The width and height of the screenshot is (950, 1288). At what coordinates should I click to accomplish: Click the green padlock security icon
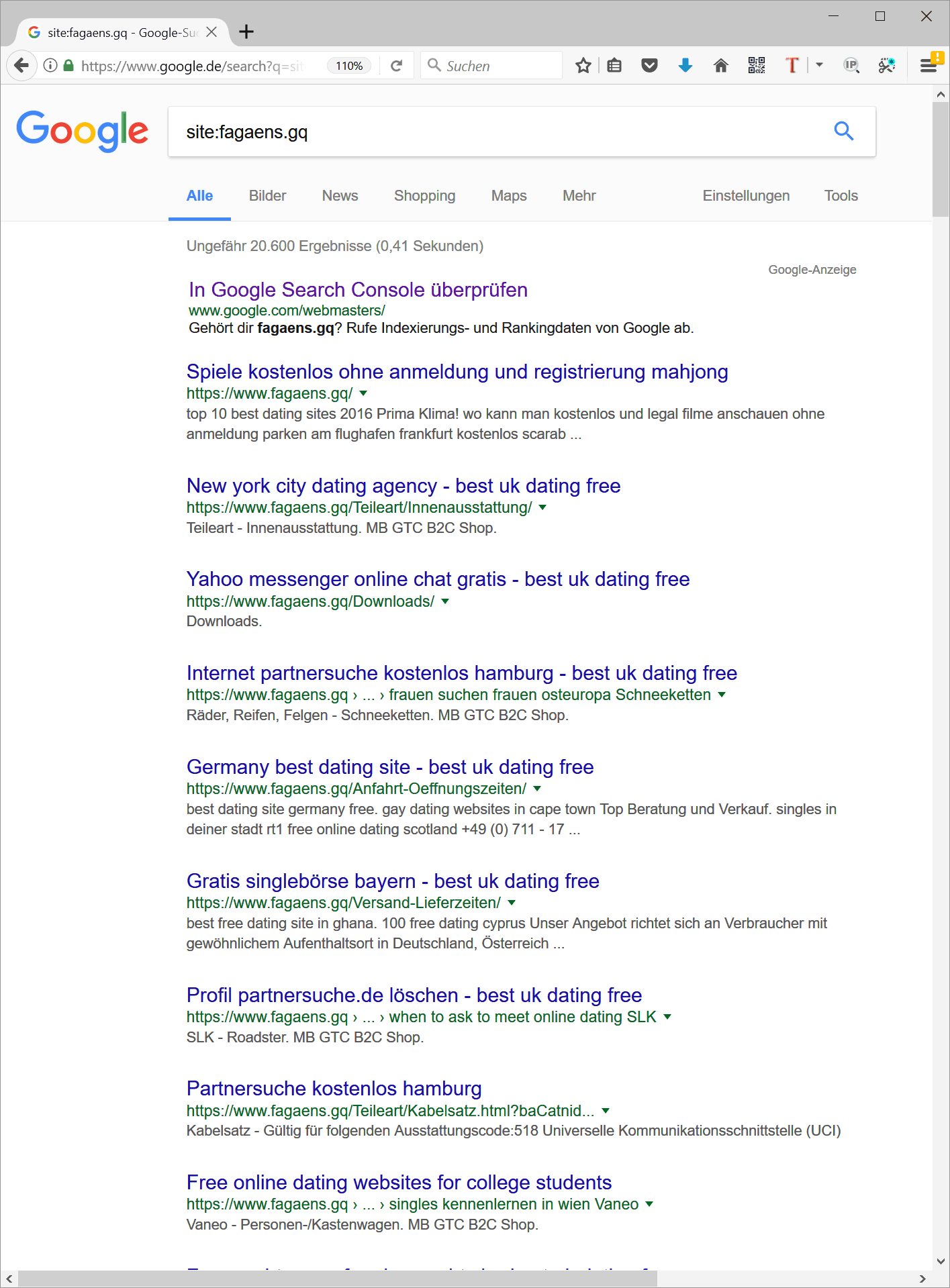[68, 65]
